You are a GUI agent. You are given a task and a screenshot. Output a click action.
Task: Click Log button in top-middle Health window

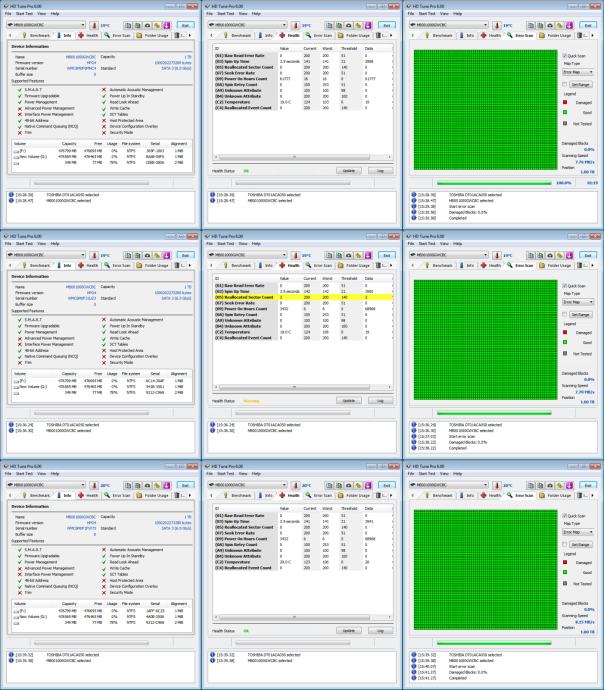(381, 170)
